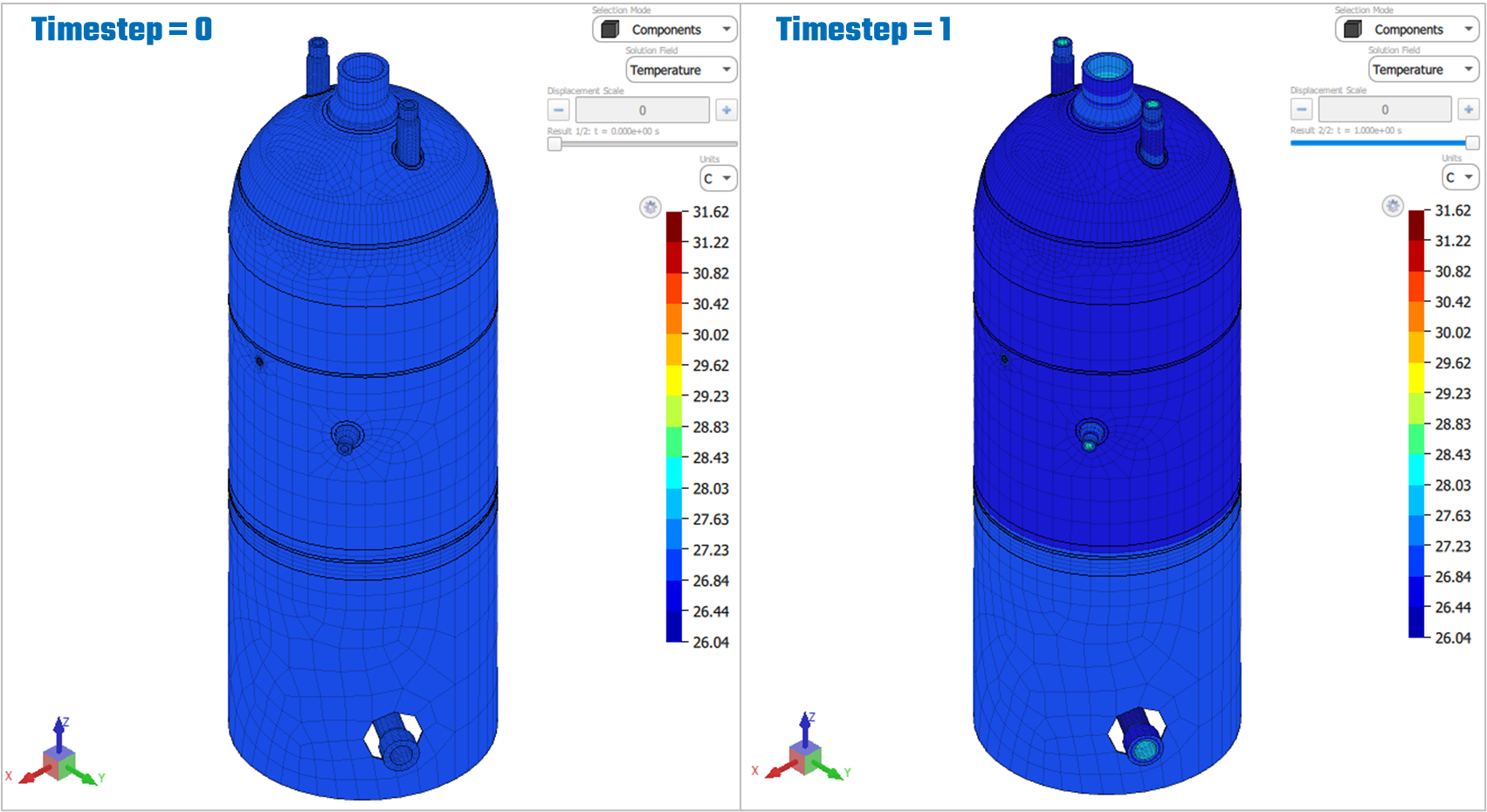Click legend value 28.03 in Timestep 1 panel

(1453, 485)
